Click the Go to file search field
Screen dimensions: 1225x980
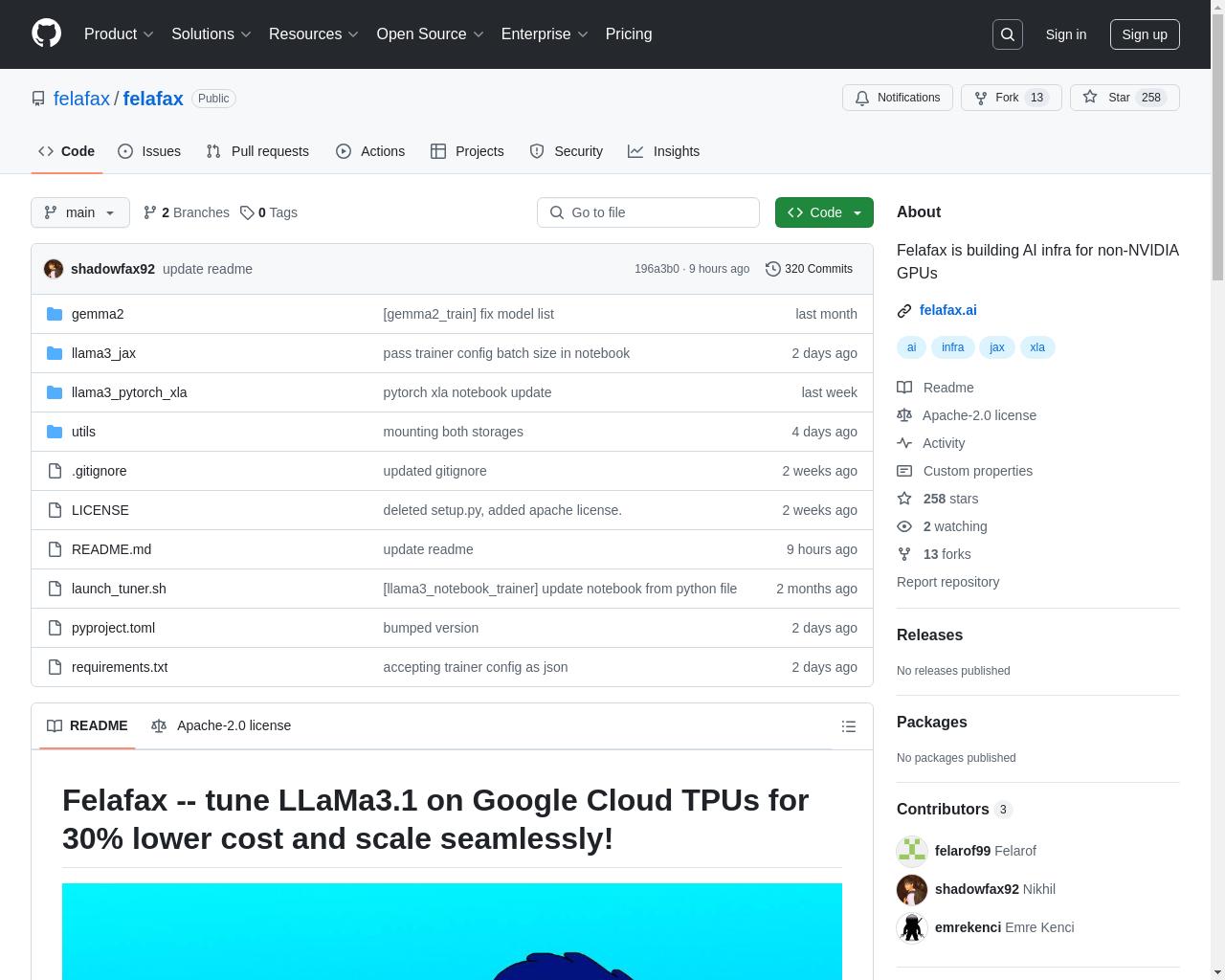(x=648, y=212)
